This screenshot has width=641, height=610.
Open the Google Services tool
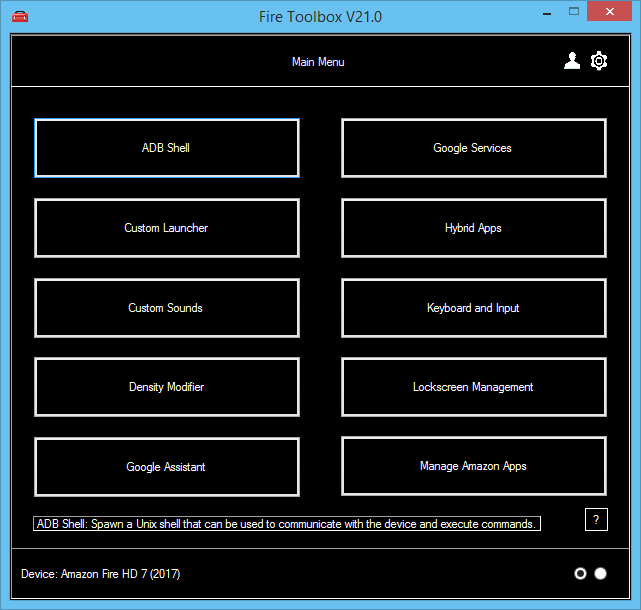pyautogui.click(x=474, y=148)
